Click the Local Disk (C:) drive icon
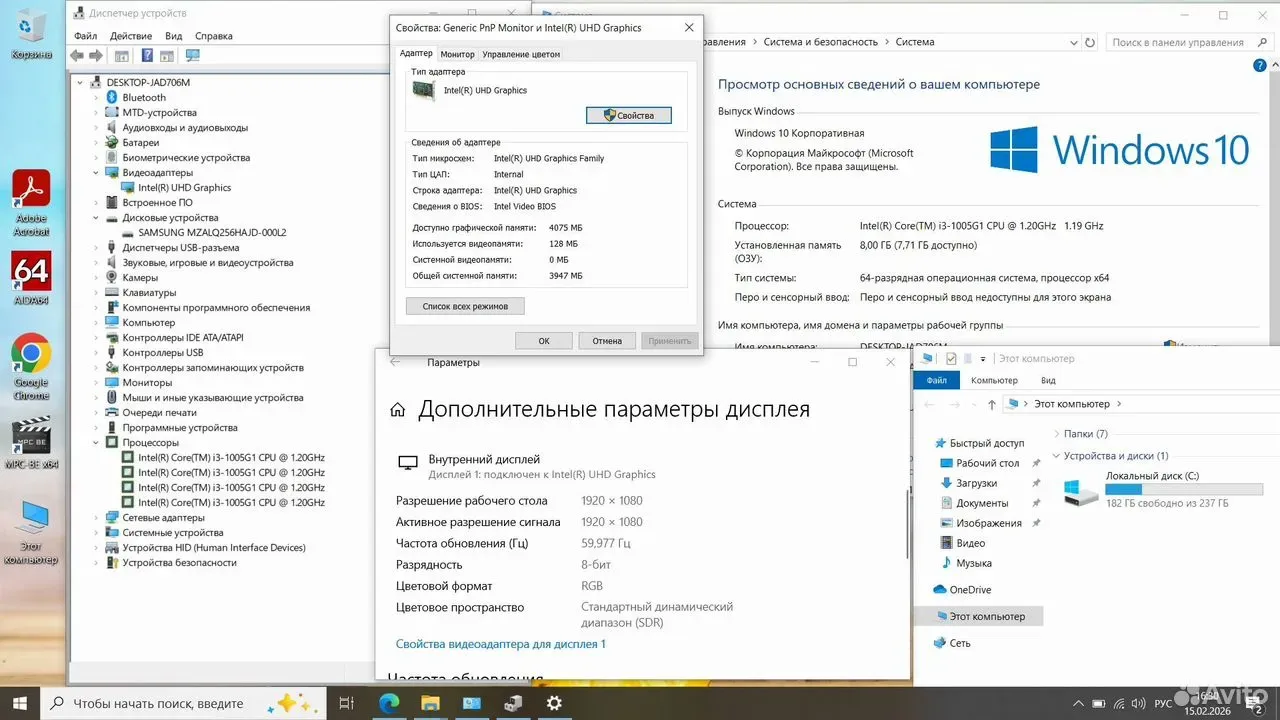The height and width of the screenshot is (720, 1280). coord(1082,491)
